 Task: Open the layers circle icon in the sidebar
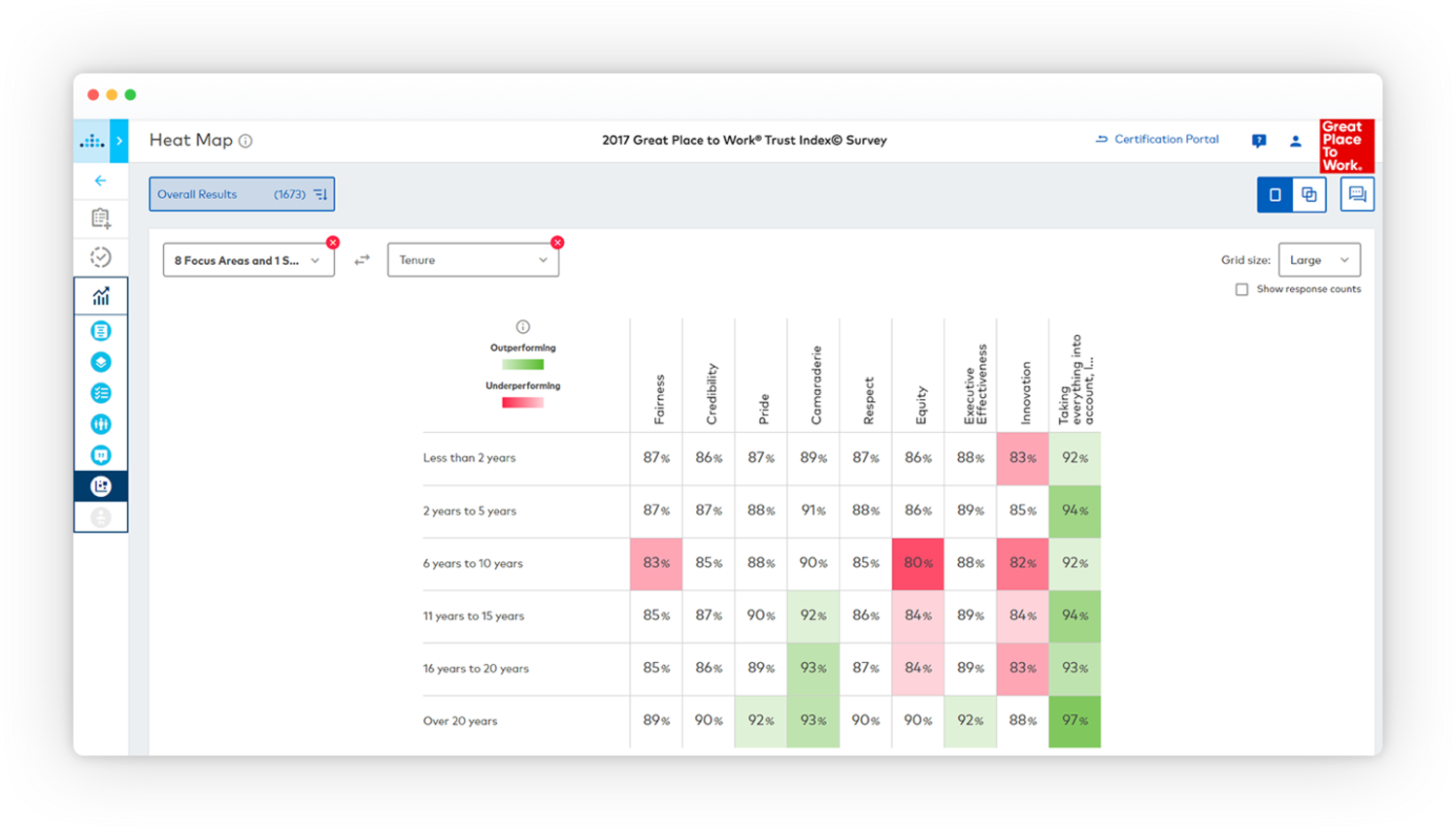[101, 362]
